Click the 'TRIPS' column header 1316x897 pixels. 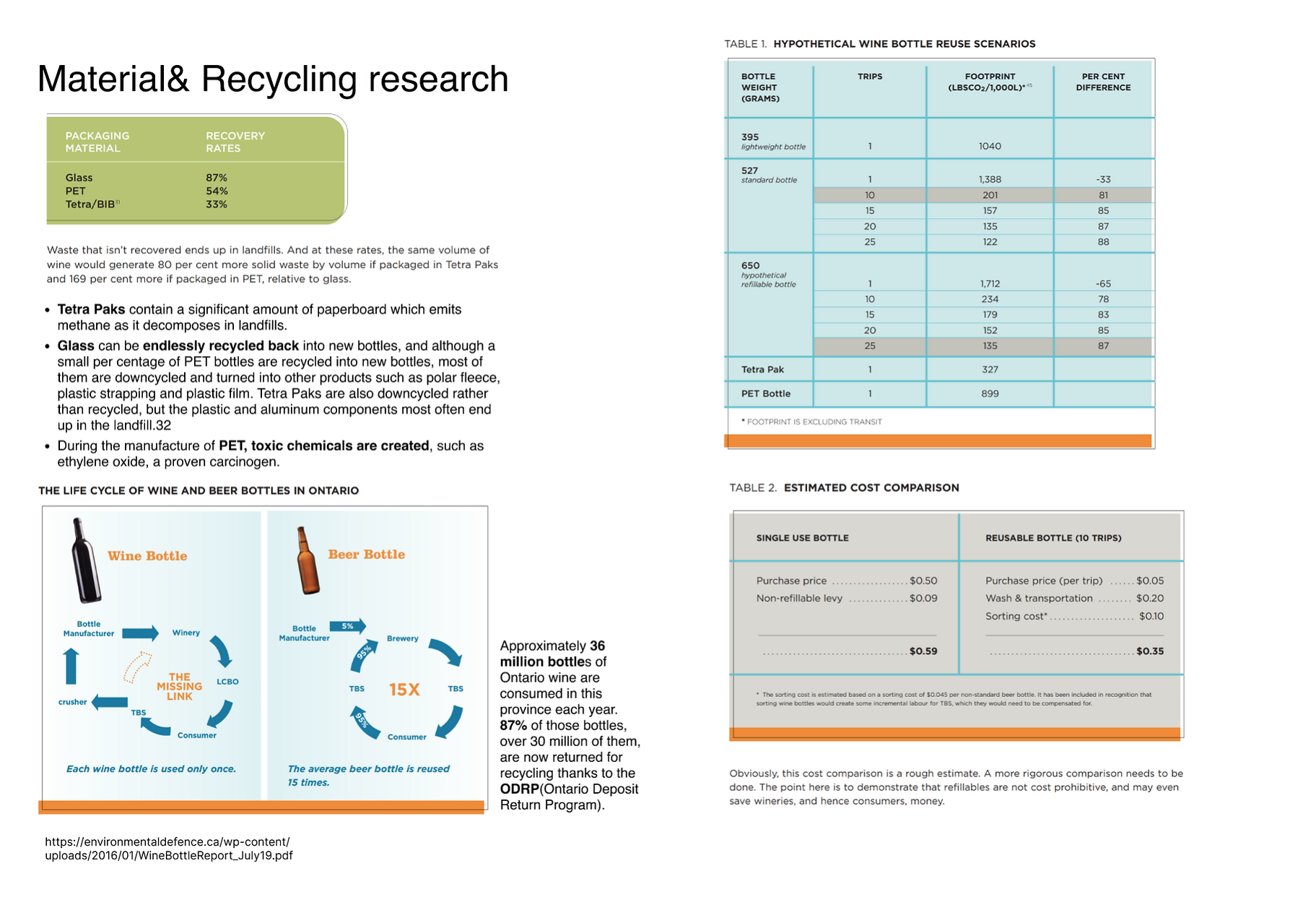pos(870,77)
